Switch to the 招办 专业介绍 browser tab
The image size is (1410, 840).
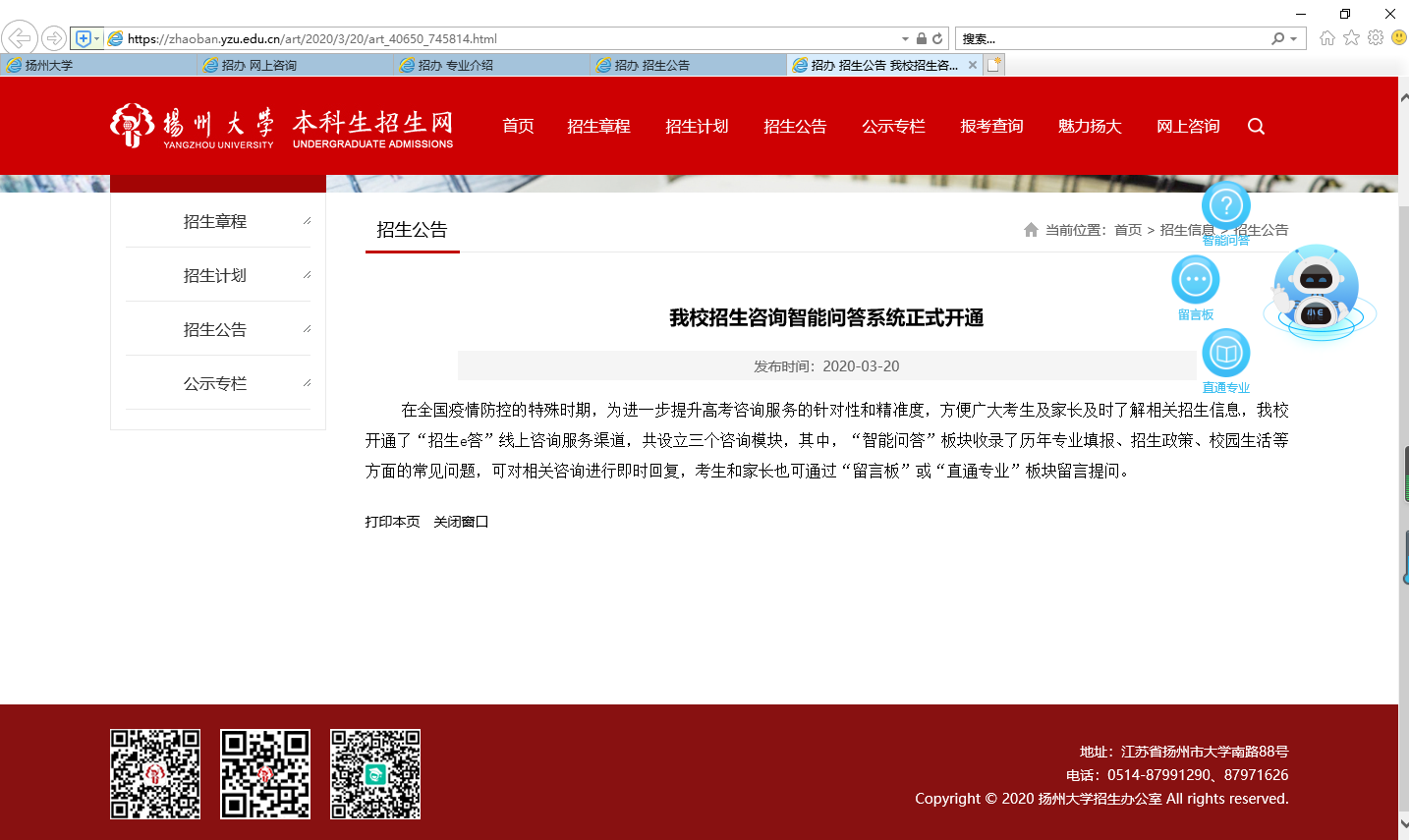491,66
